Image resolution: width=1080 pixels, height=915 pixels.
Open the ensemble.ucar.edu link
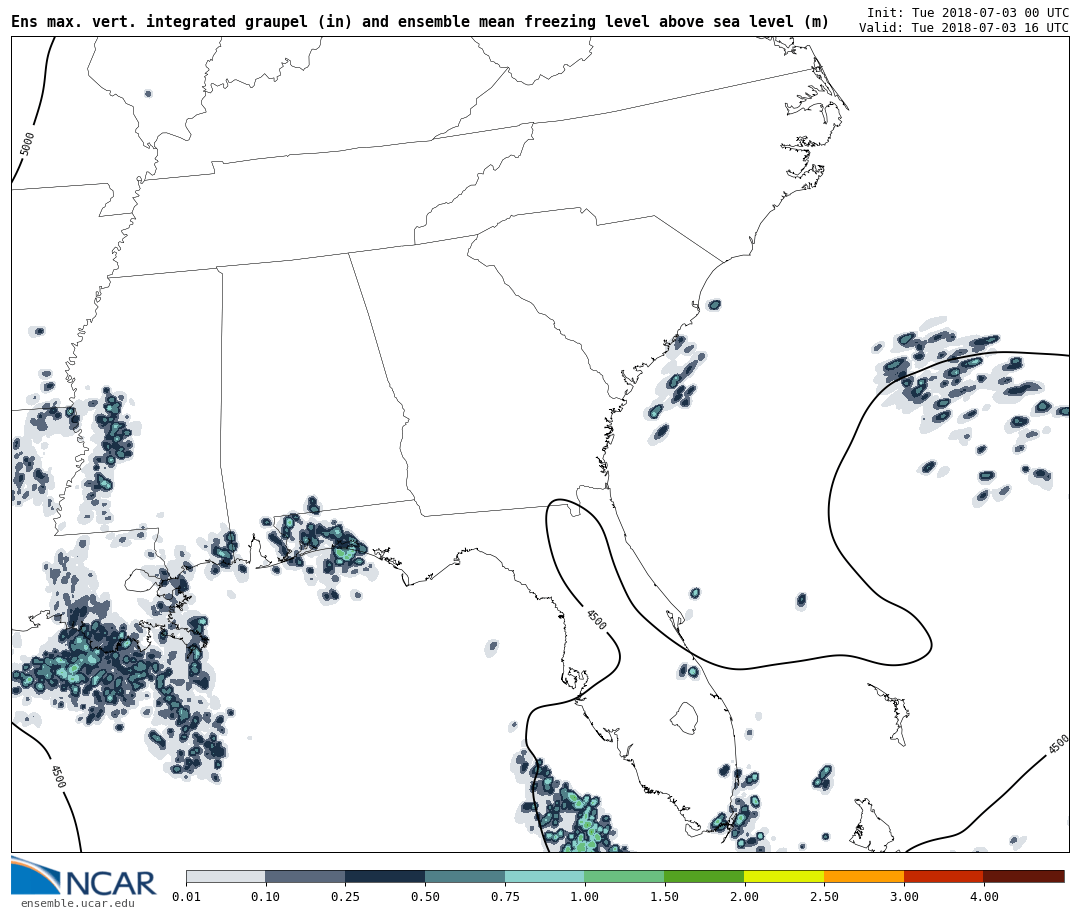(x=77, y=904)
